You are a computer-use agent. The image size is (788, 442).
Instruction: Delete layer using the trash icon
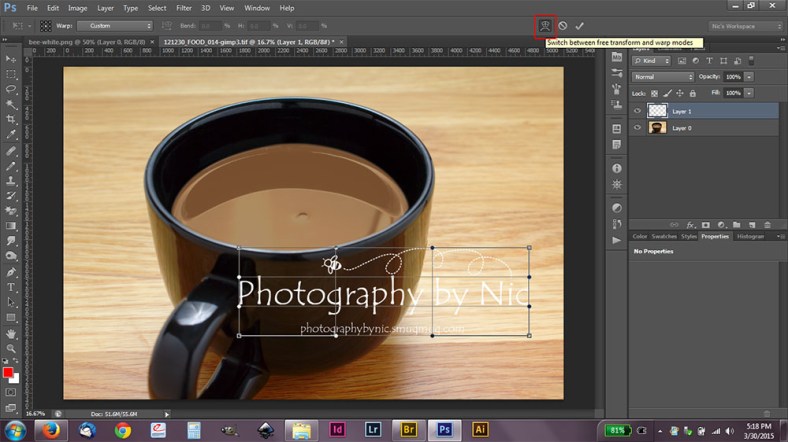[x=768, y=224]
